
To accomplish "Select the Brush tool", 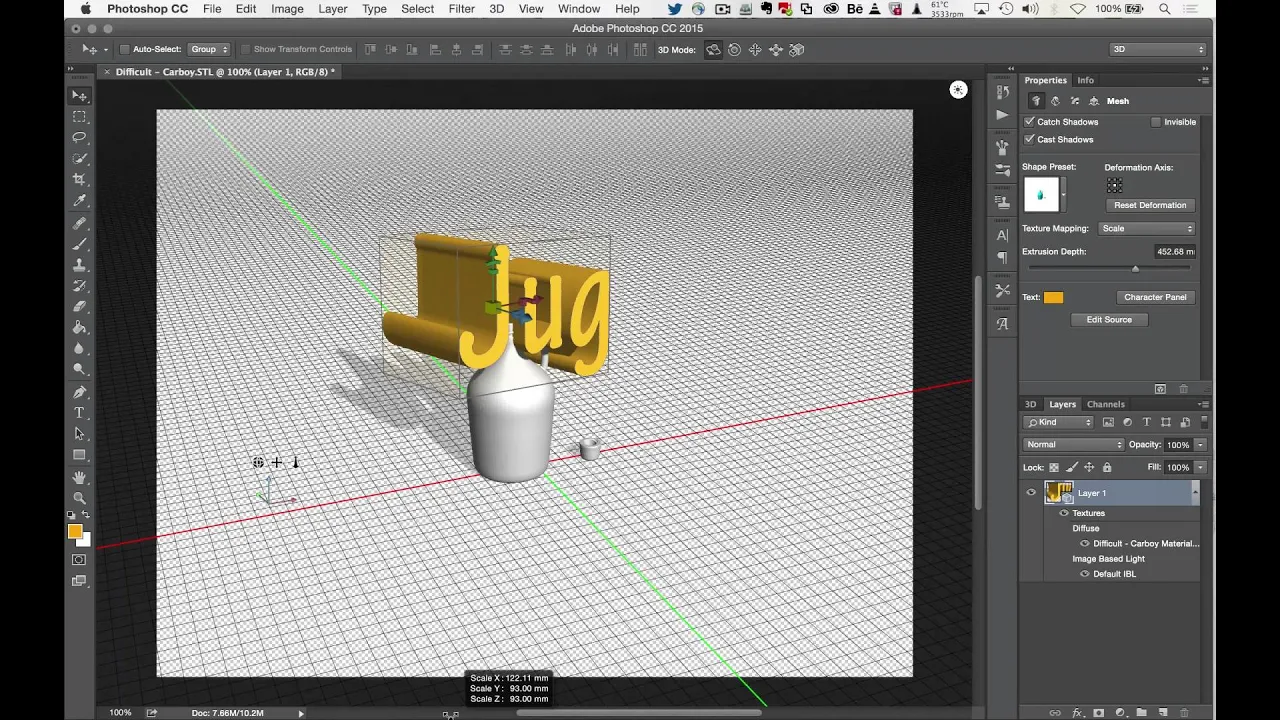I will pos(79,244).
